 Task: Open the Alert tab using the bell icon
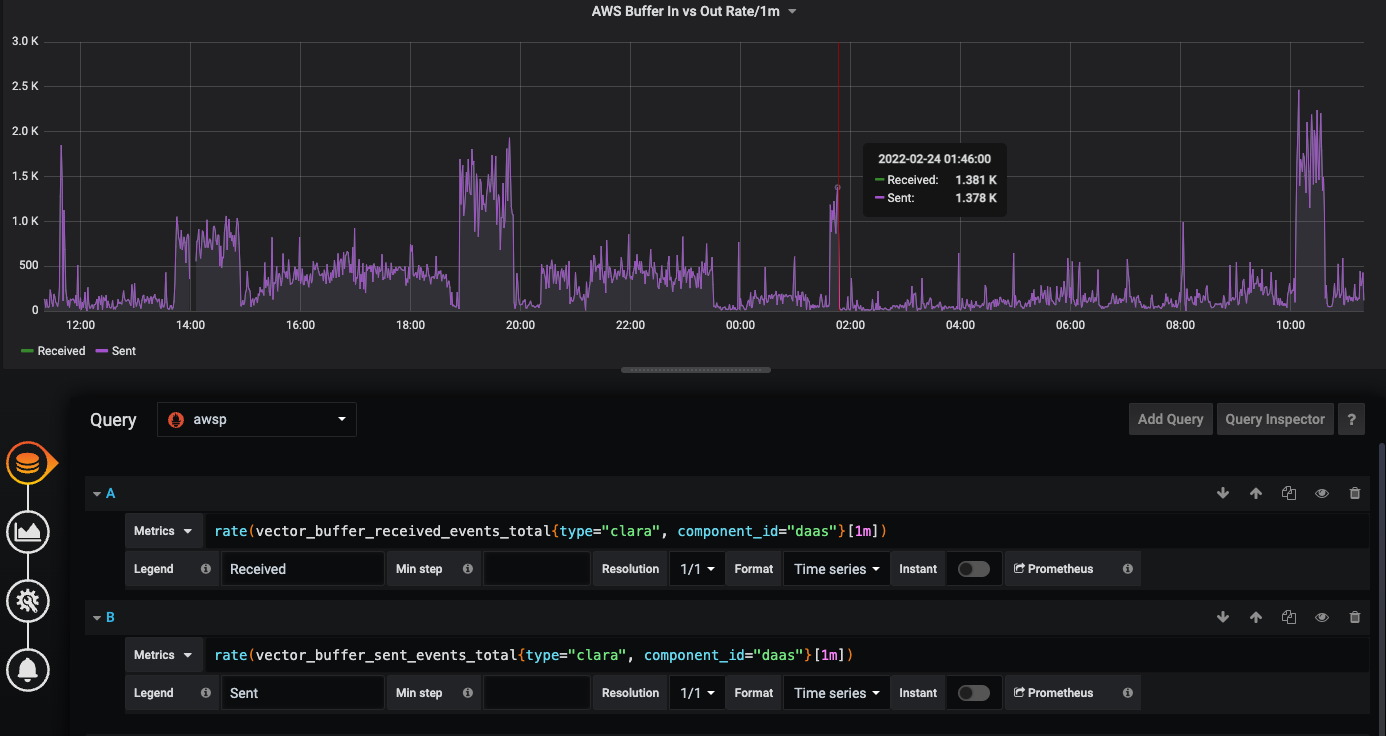click(x=27, y=670)
